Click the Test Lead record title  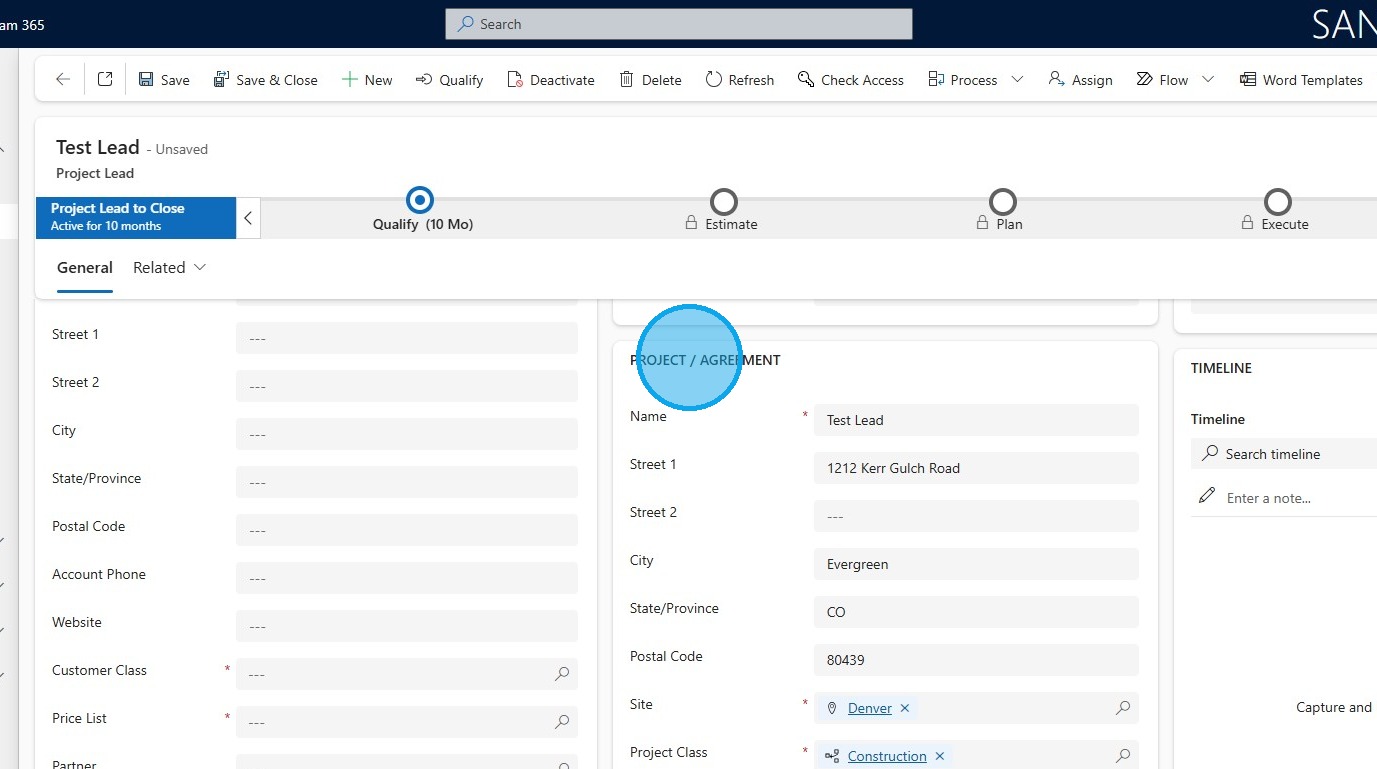pyautogui.click(x=98, y=148)
